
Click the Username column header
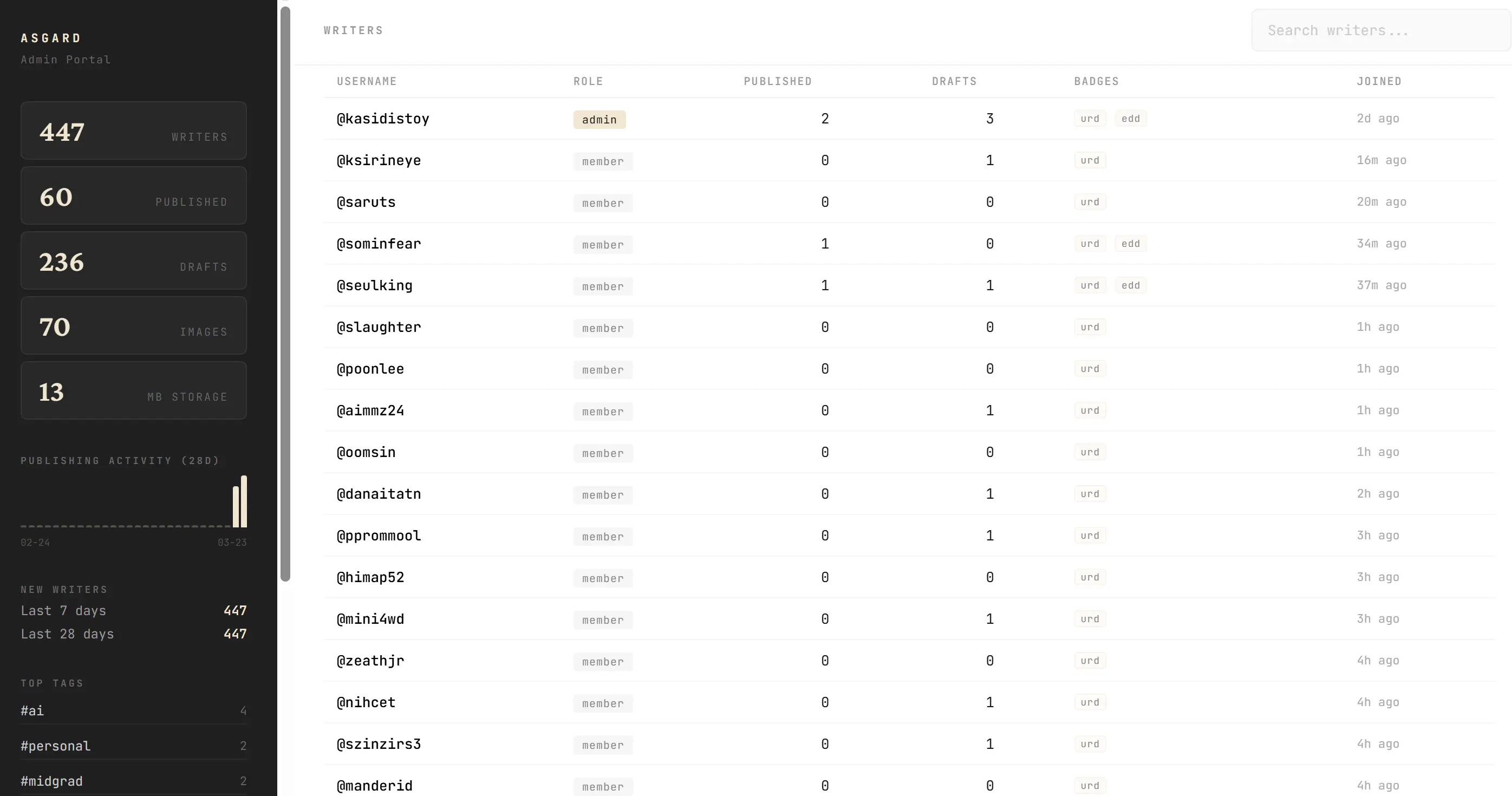coord(366,81)
